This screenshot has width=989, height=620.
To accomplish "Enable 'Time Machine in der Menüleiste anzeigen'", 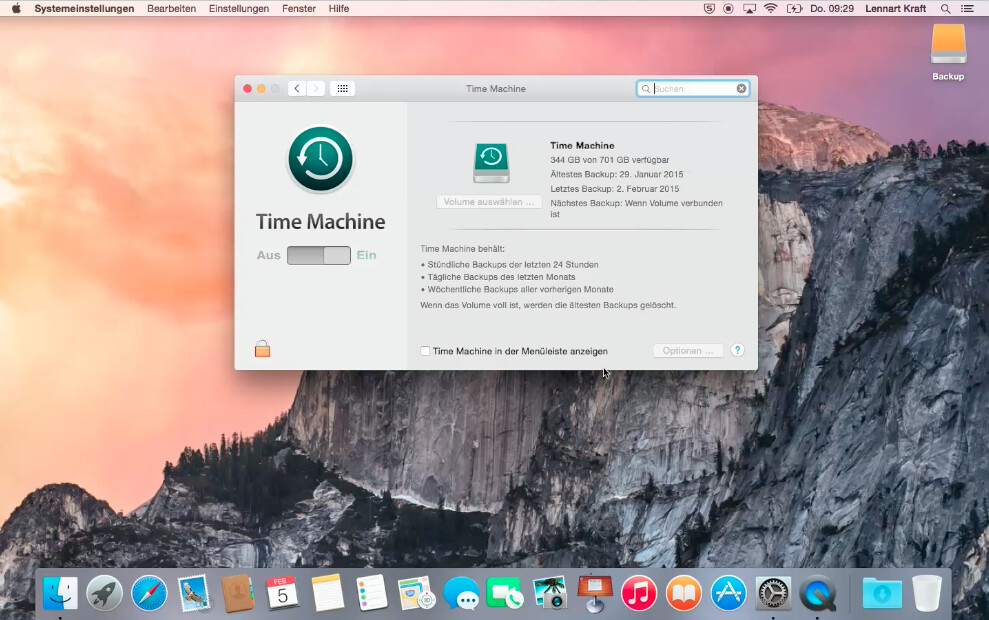I will pyautogui.click(x=424, y=351).
